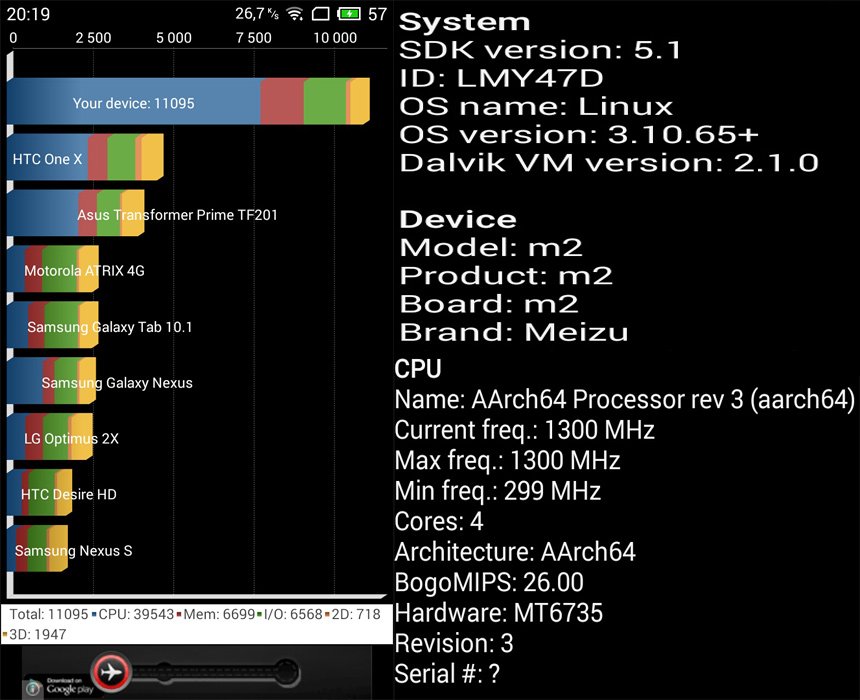The image size is (860, 700).
Task: Select the LG Optimus 2X bar
Action: click(x=50, y=437)
